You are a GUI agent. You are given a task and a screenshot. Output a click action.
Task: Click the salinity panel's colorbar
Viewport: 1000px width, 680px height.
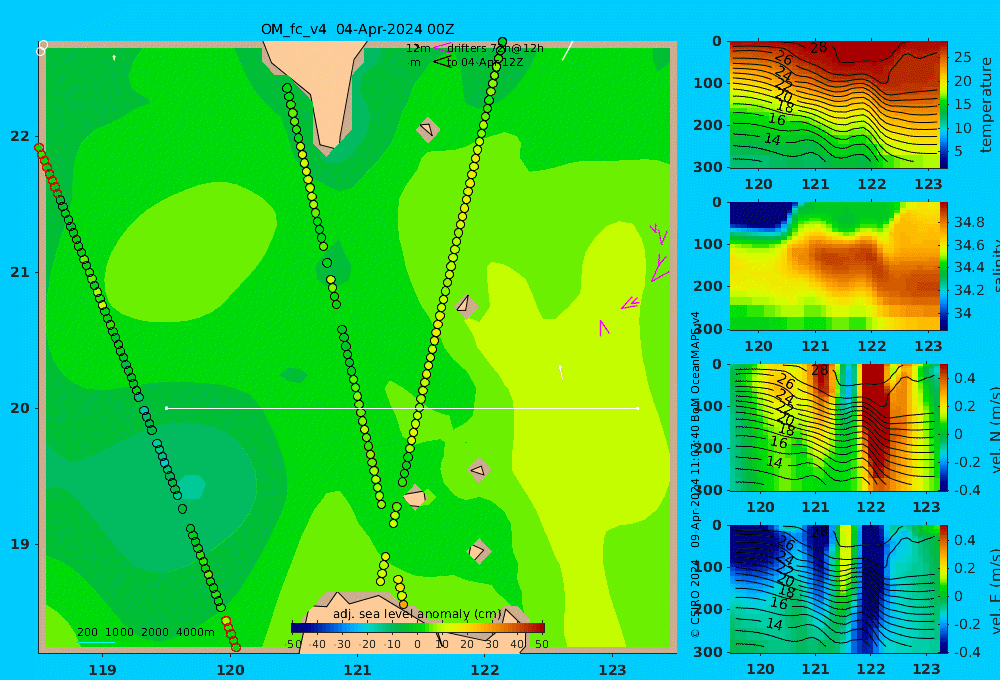(943, 266)
